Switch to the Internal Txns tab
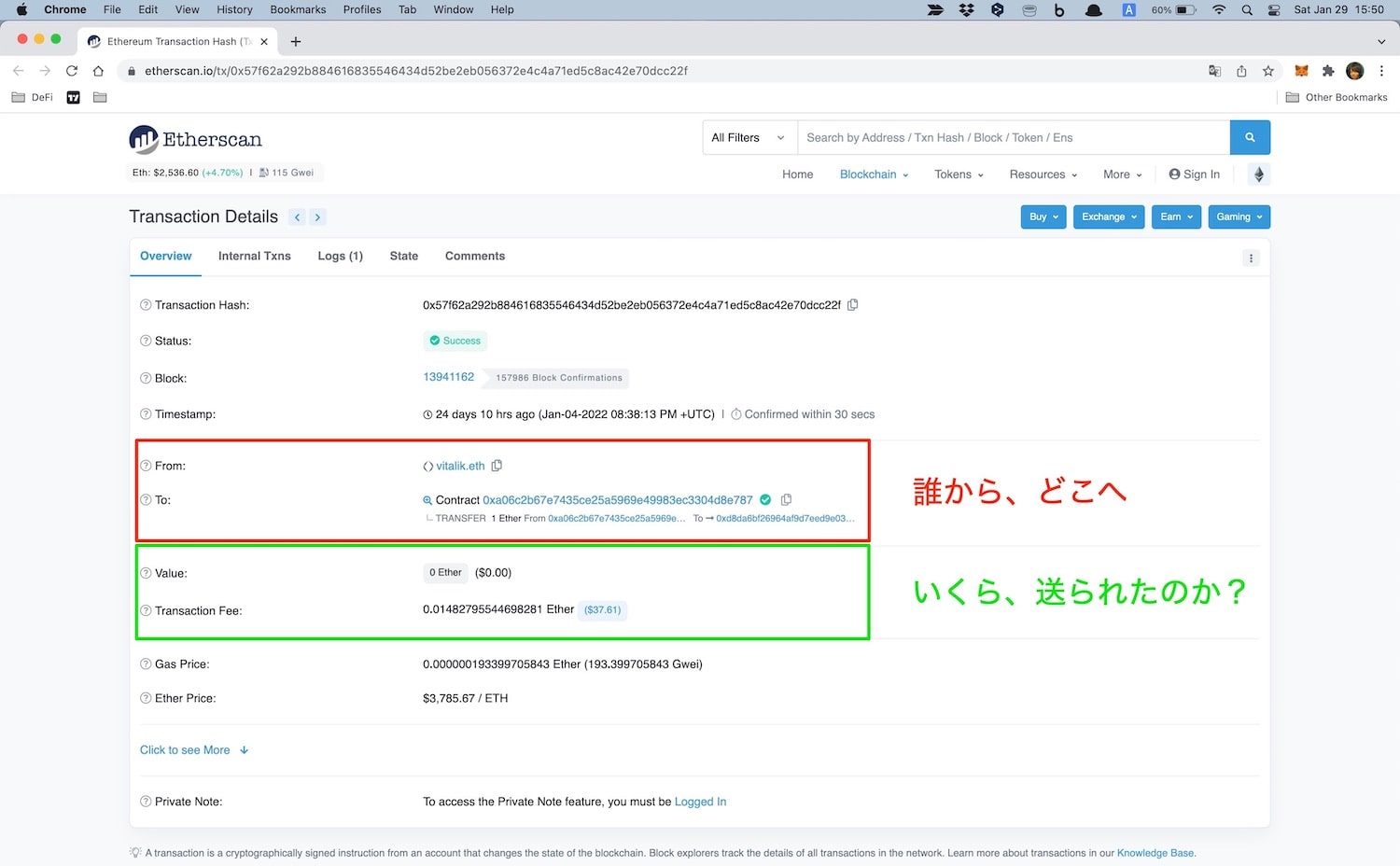1400x866 pixels. point(255,256)
